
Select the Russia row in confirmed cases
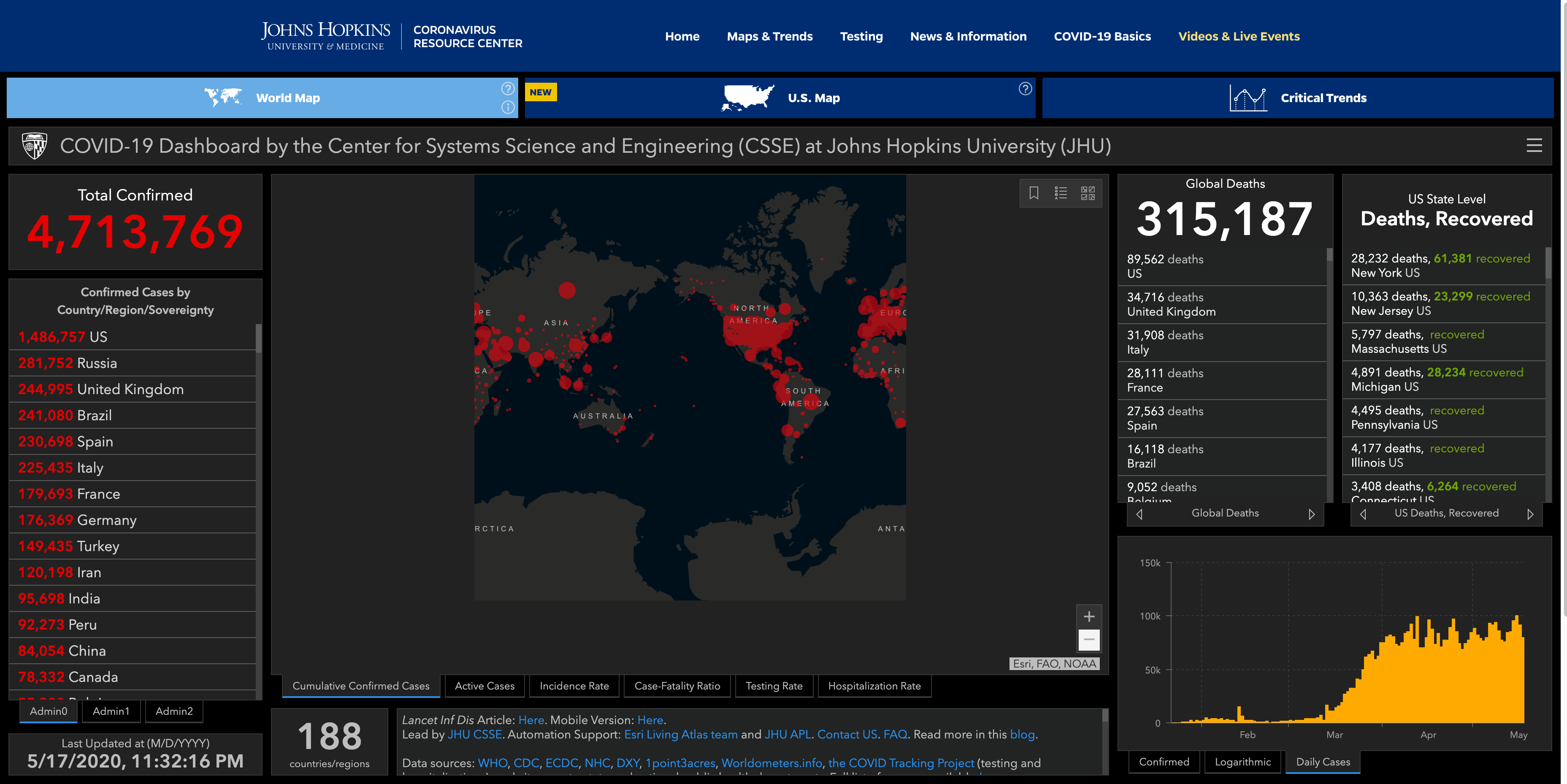132,363
